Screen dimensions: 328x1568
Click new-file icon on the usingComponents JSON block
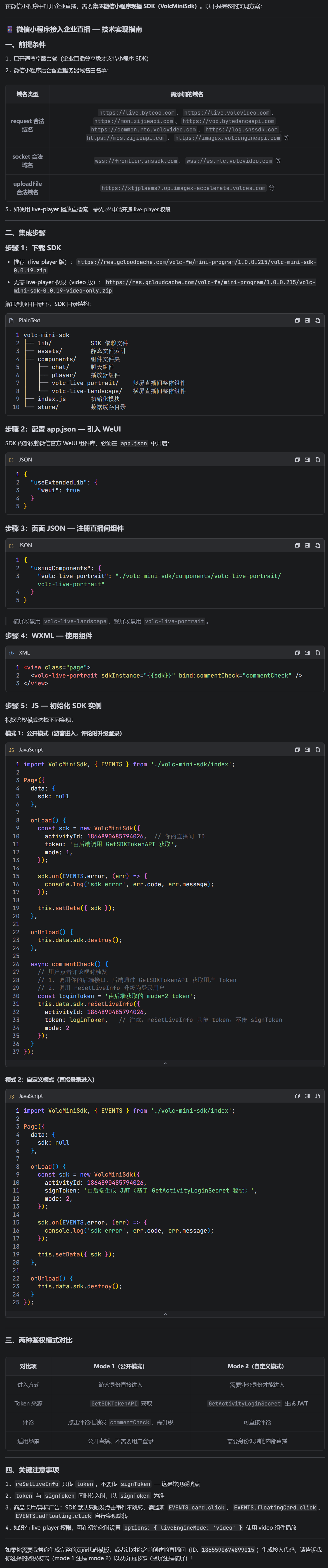point(318,545)
